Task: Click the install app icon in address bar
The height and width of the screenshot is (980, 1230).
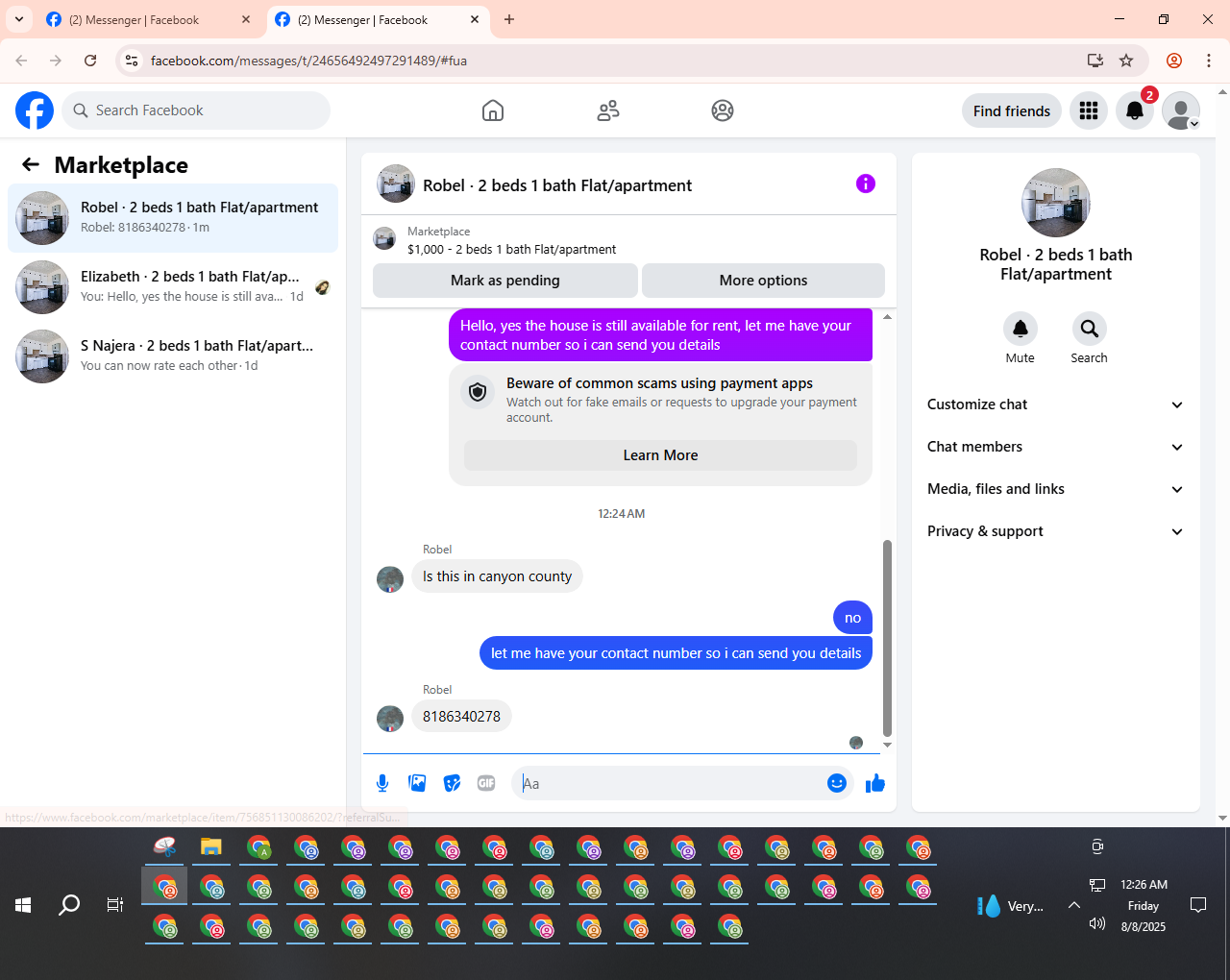Action: [x=1095, y=61]
